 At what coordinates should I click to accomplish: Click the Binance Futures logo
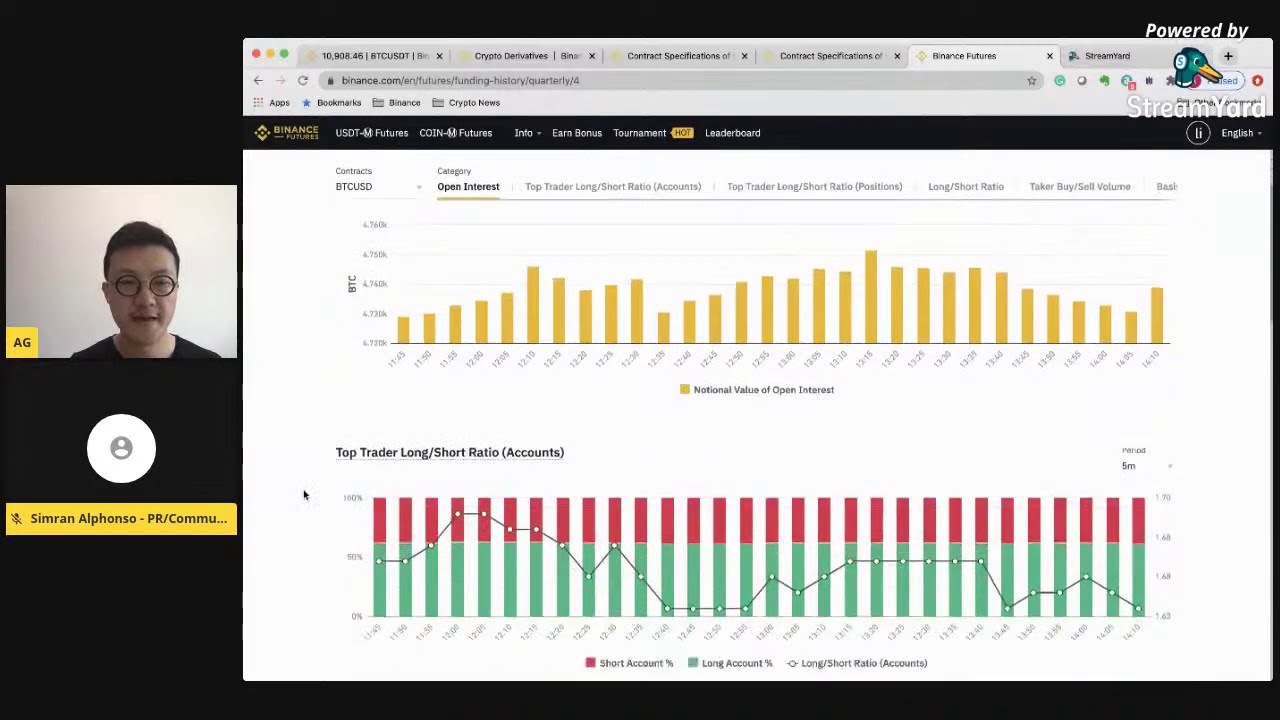click(286, 132)
